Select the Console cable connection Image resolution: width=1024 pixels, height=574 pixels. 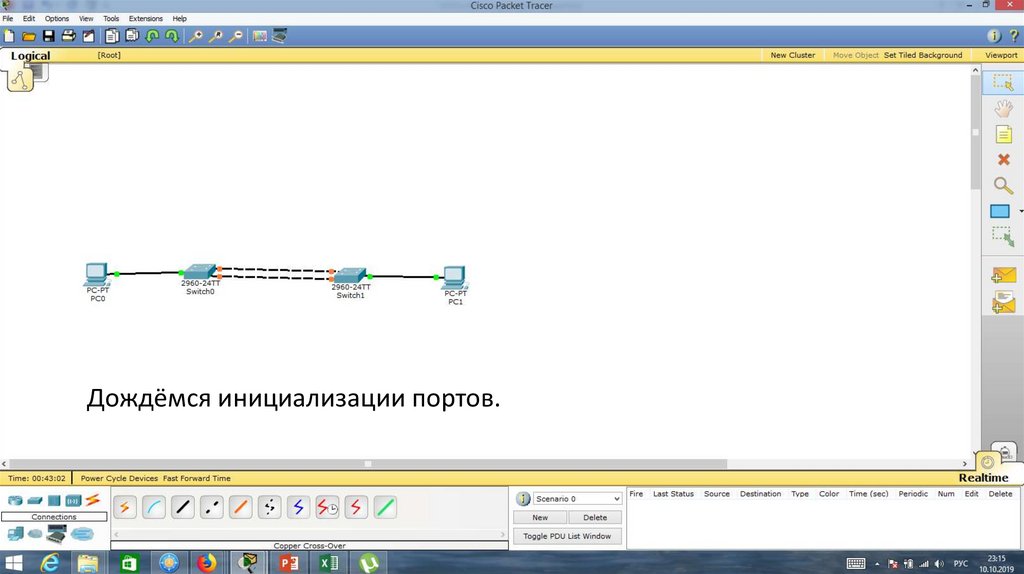coord(153,507)
